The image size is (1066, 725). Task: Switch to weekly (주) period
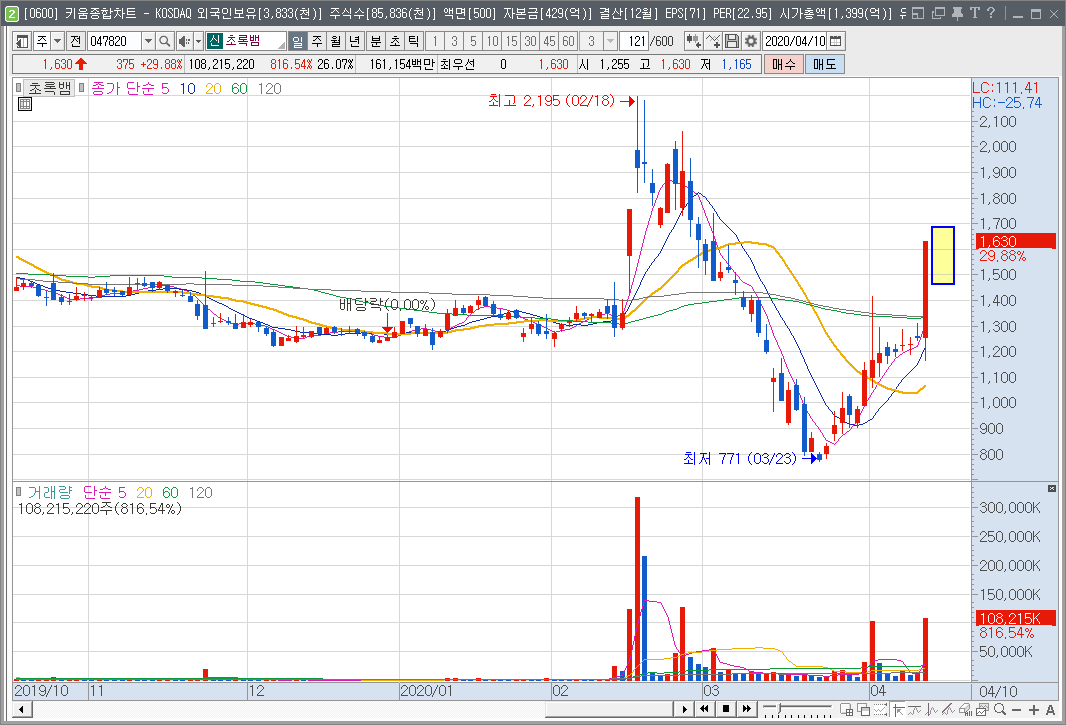point(317,41)
